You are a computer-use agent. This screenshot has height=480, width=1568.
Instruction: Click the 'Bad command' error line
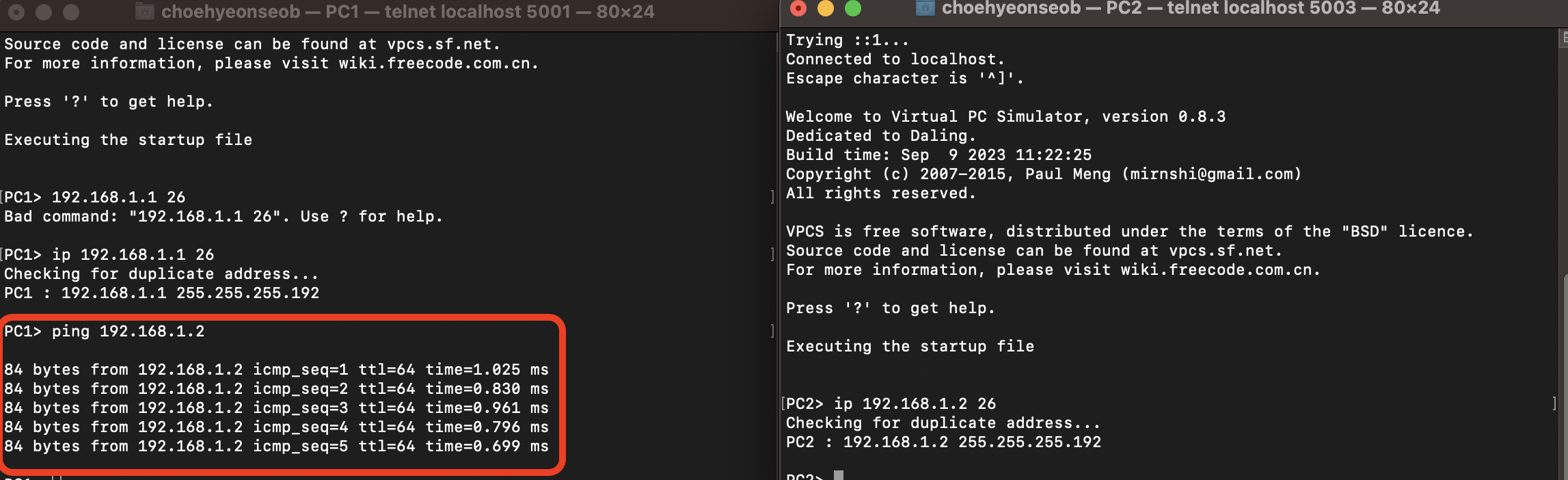(x=224, y=217)
